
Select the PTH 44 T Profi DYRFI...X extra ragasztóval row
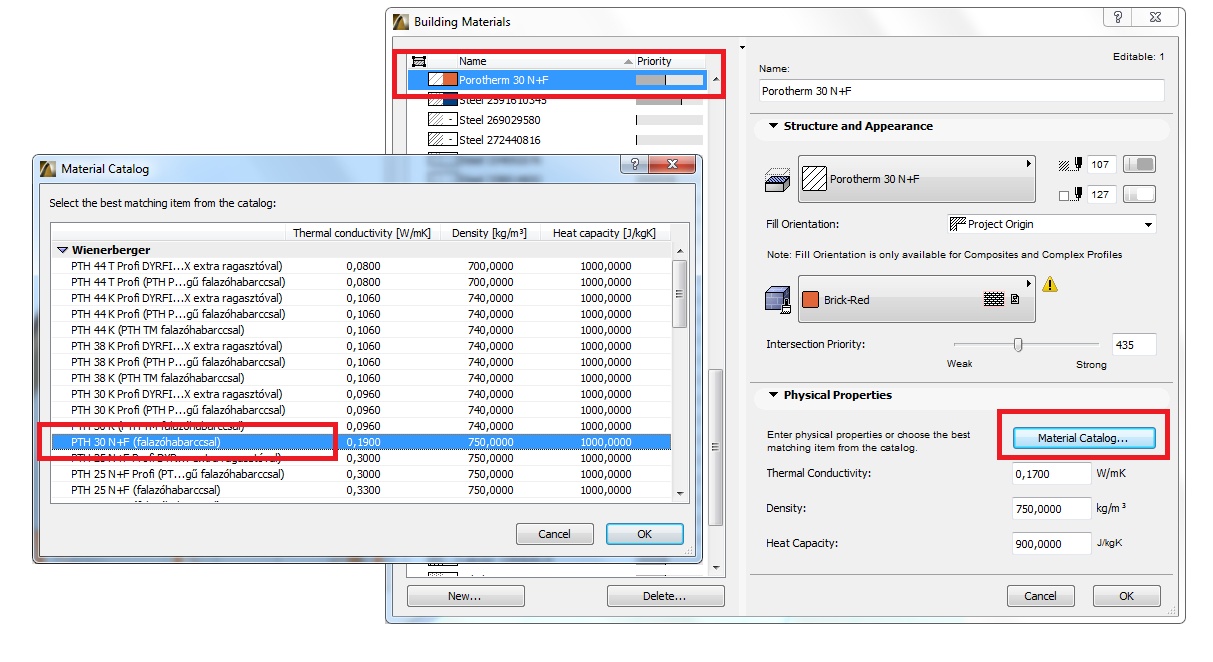[361, 266]
